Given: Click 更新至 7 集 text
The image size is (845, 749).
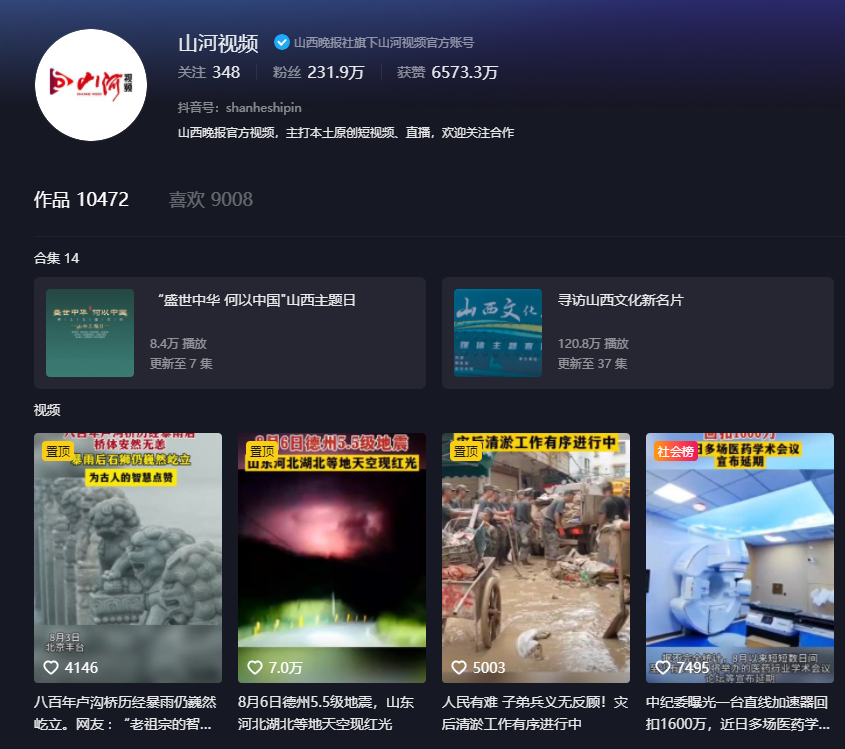Looking at the screenshot, I should click(181, 364).
